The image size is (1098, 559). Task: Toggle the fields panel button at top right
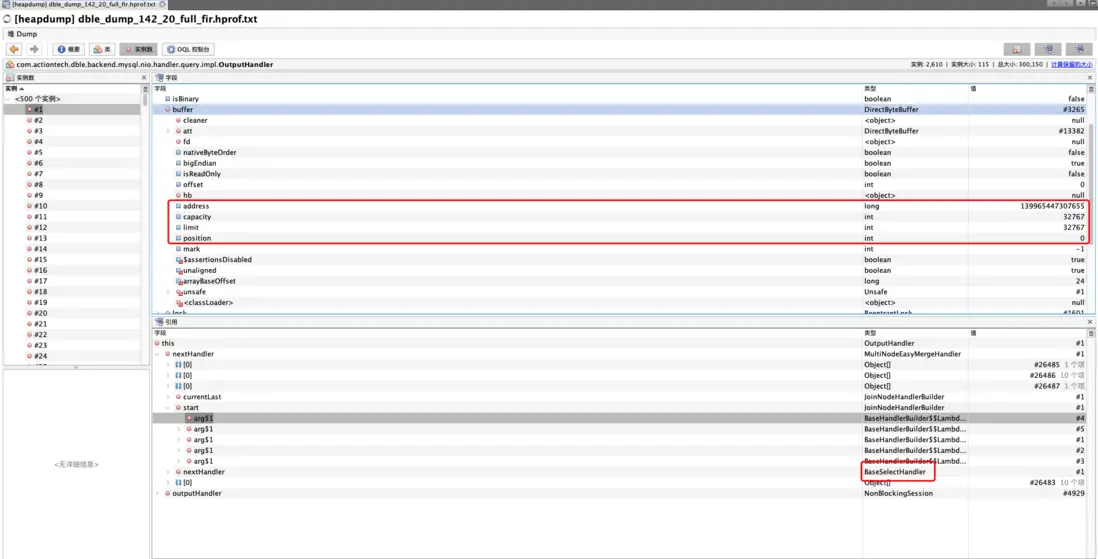pyautogui.click(x=1048, y=49)
